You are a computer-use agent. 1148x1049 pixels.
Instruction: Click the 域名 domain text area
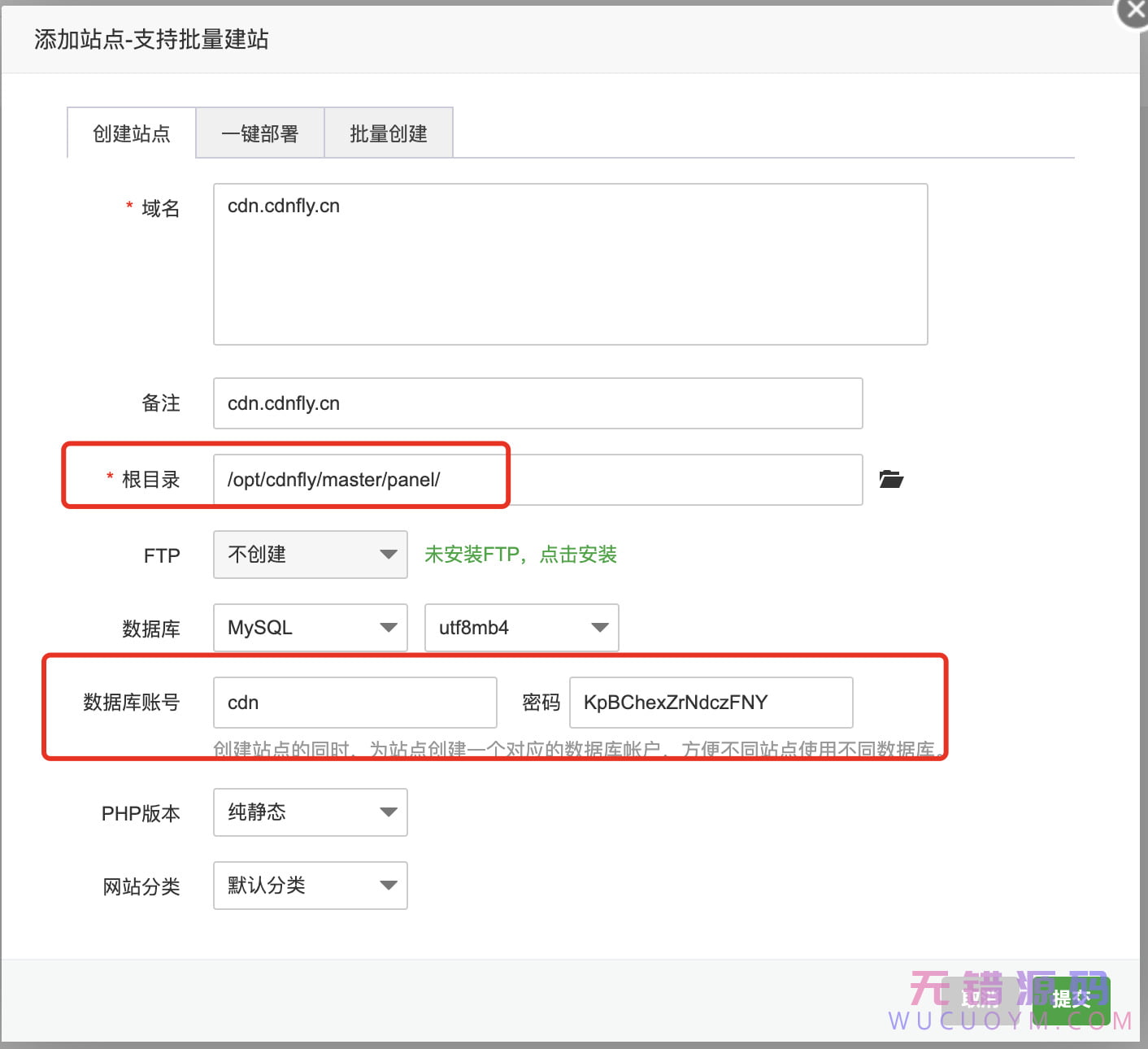[570, 264]
